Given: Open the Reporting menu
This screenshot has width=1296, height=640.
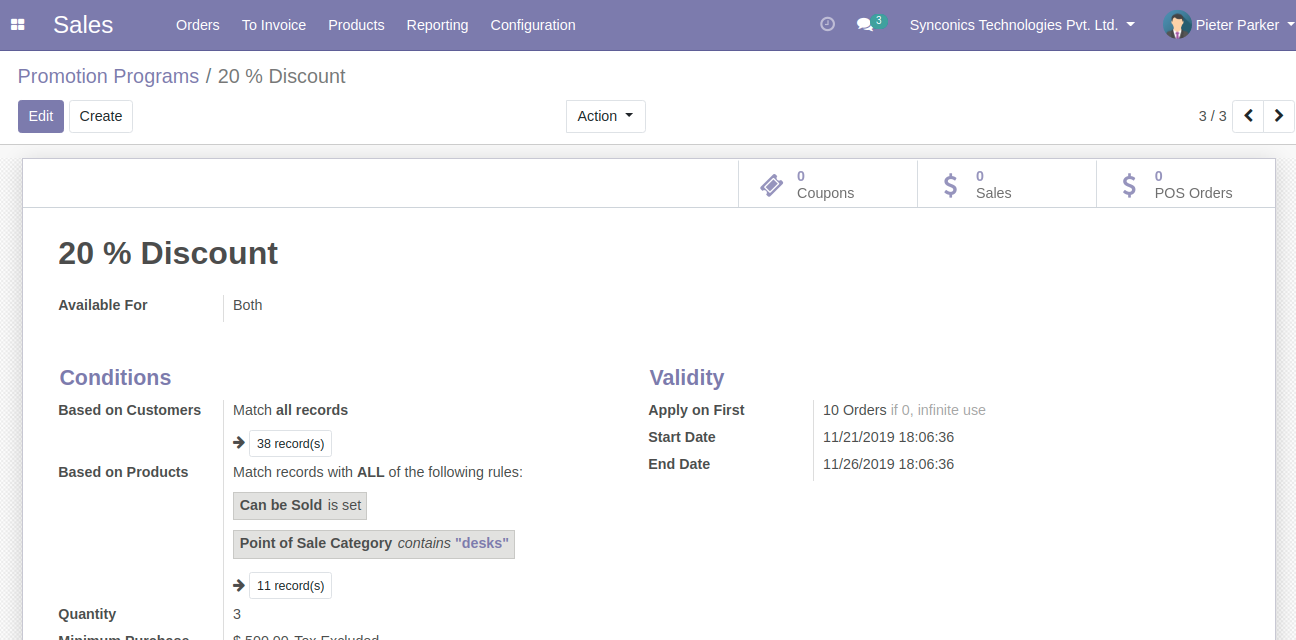Looking at the screenshot, I should pos(437,25).
